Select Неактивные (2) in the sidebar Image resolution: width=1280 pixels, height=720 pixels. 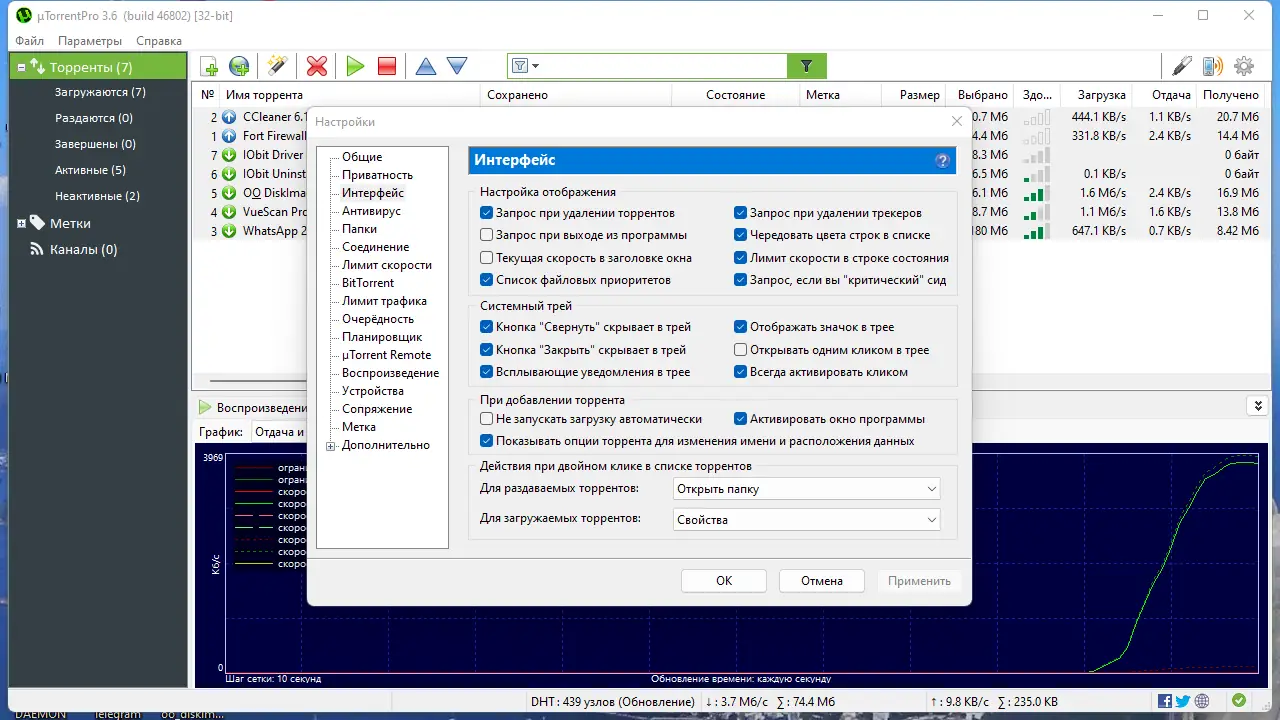pyautogui.click(x=97, y=196)
